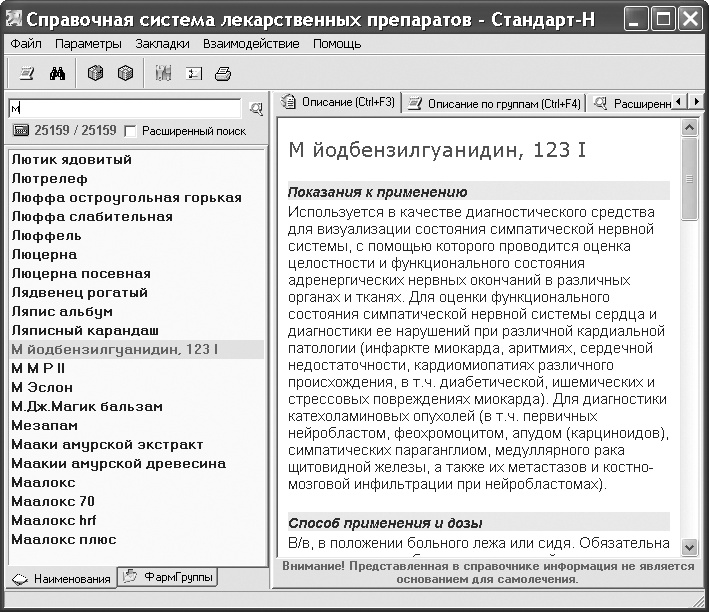Select Люцерна посевная from the list
709x612 pixels.
(x=80, y=273)
